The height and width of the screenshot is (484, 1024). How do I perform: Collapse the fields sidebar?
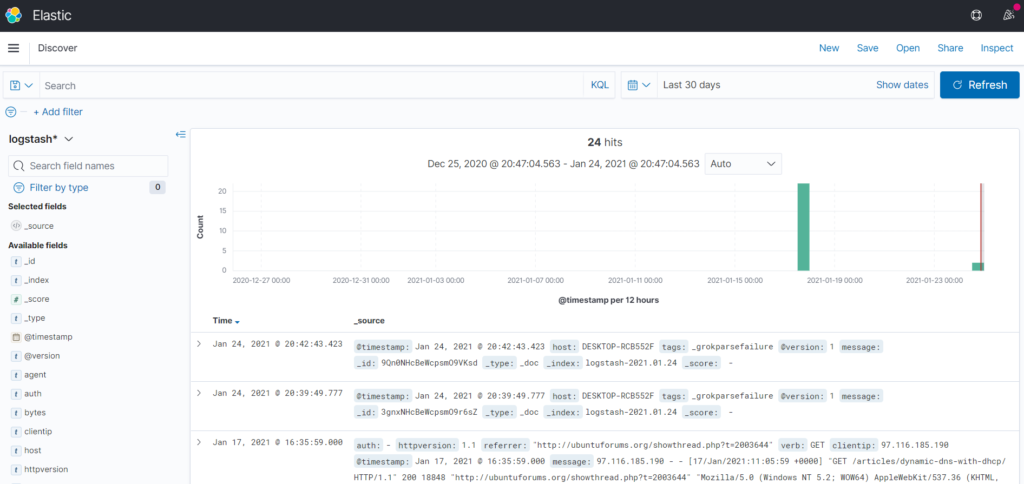(180, 134)
